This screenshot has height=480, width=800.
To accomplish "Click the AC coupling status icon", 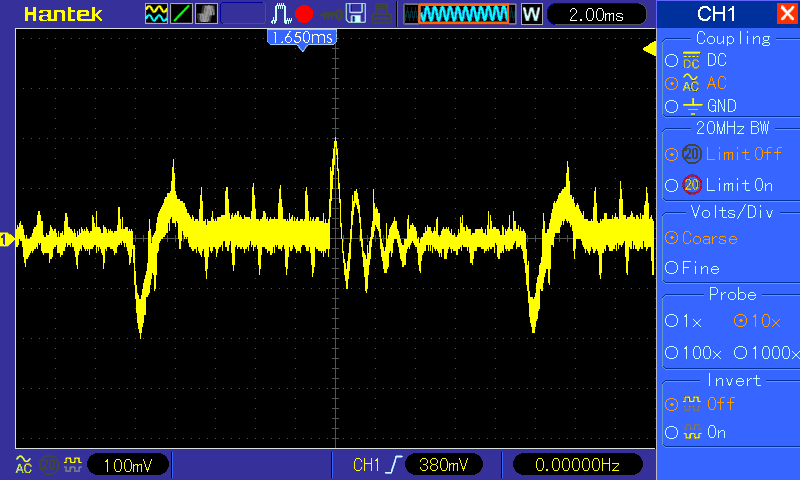I will point(23,464).
